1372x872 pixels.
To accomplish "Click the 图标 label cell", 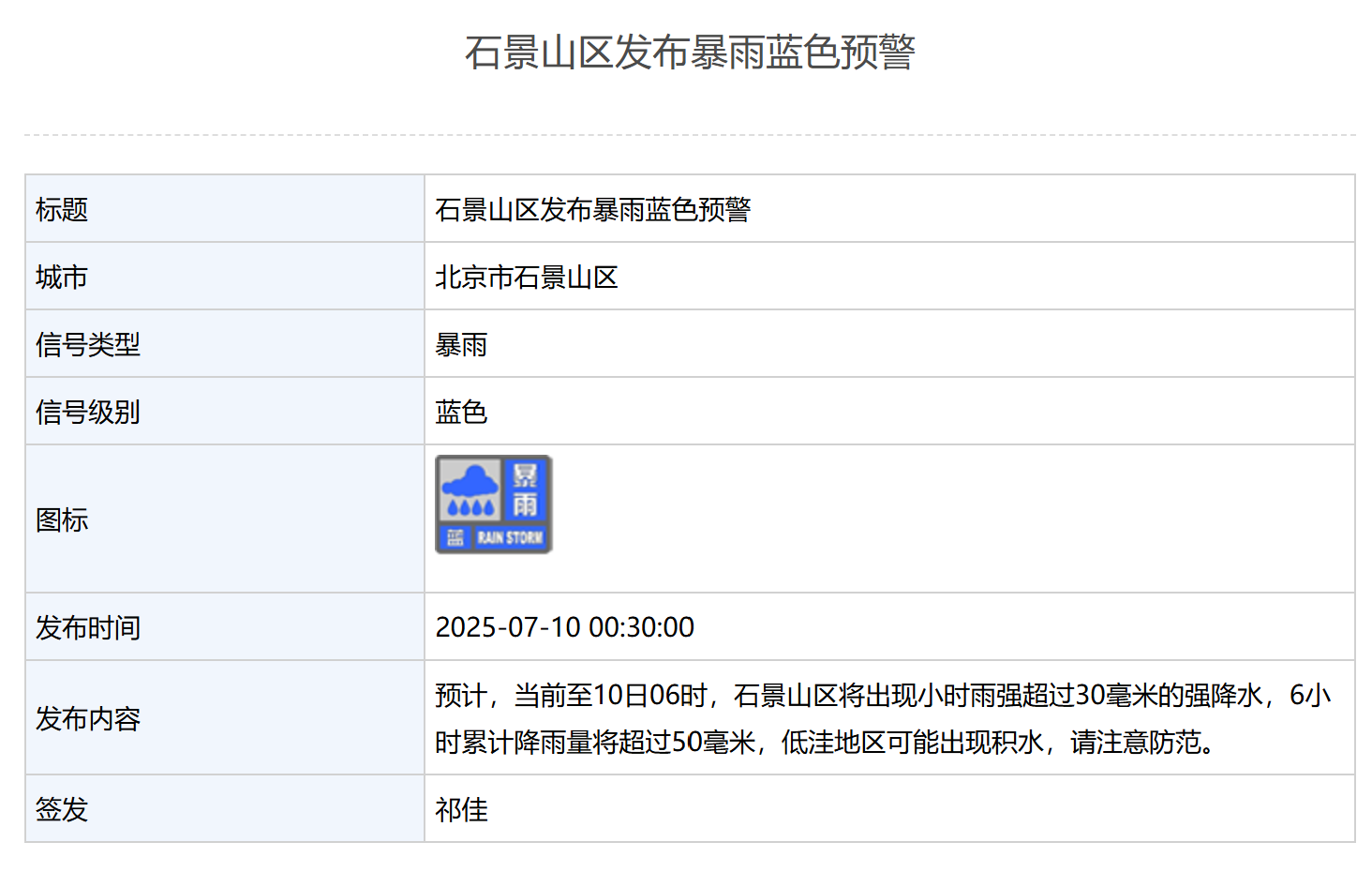I will (x=225, y=519).
